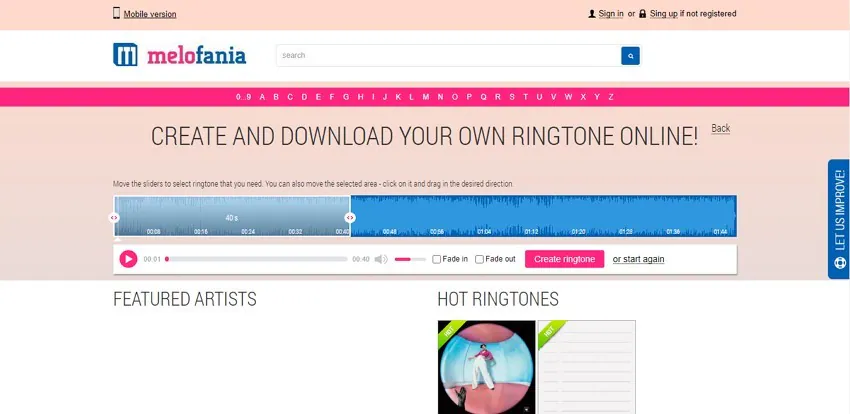850x414 pixels.
Task: Open the Sign in link
Action: [x=611, y=14]
